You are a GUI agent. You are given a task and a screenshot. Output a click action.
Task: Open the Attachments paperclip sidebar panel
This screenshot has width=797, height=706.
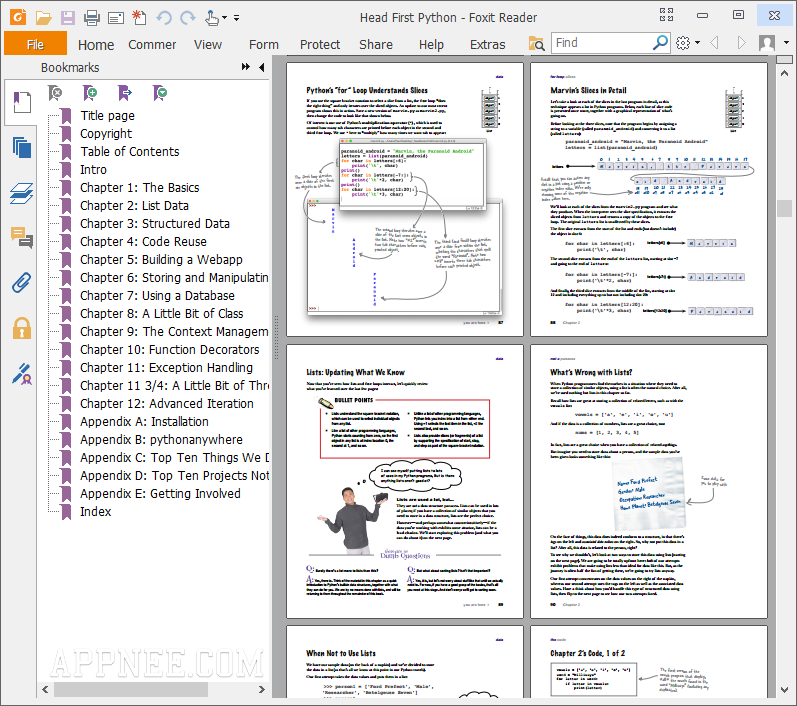22,283
